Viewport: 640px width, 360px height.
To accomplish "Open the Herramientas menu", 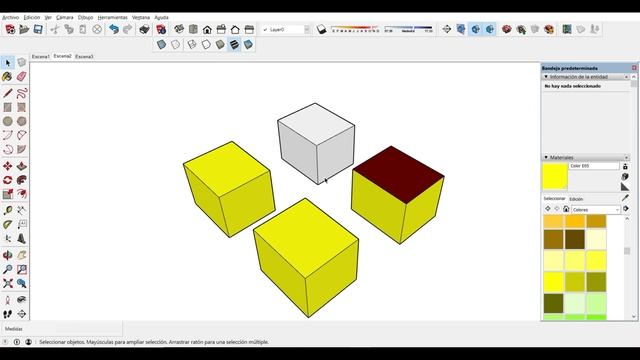I will click(112, 18).
